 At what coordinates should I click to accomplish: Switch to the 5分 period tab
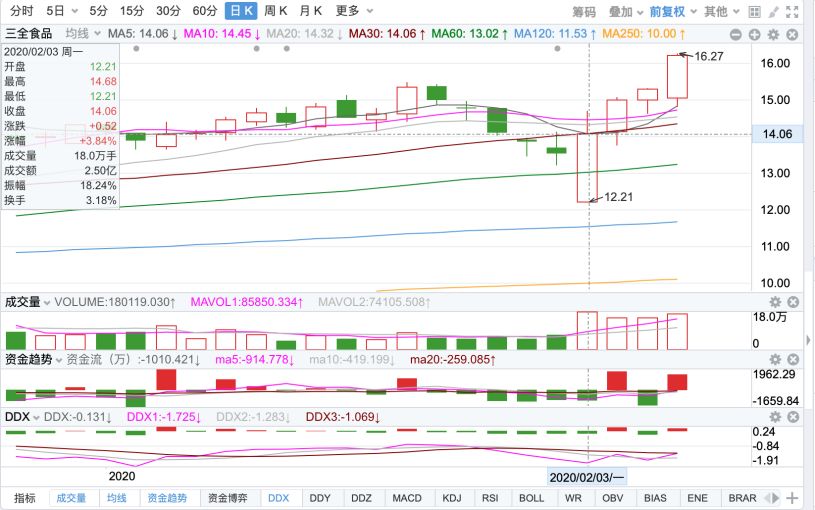pyautogui.click(x=98, y=11)
